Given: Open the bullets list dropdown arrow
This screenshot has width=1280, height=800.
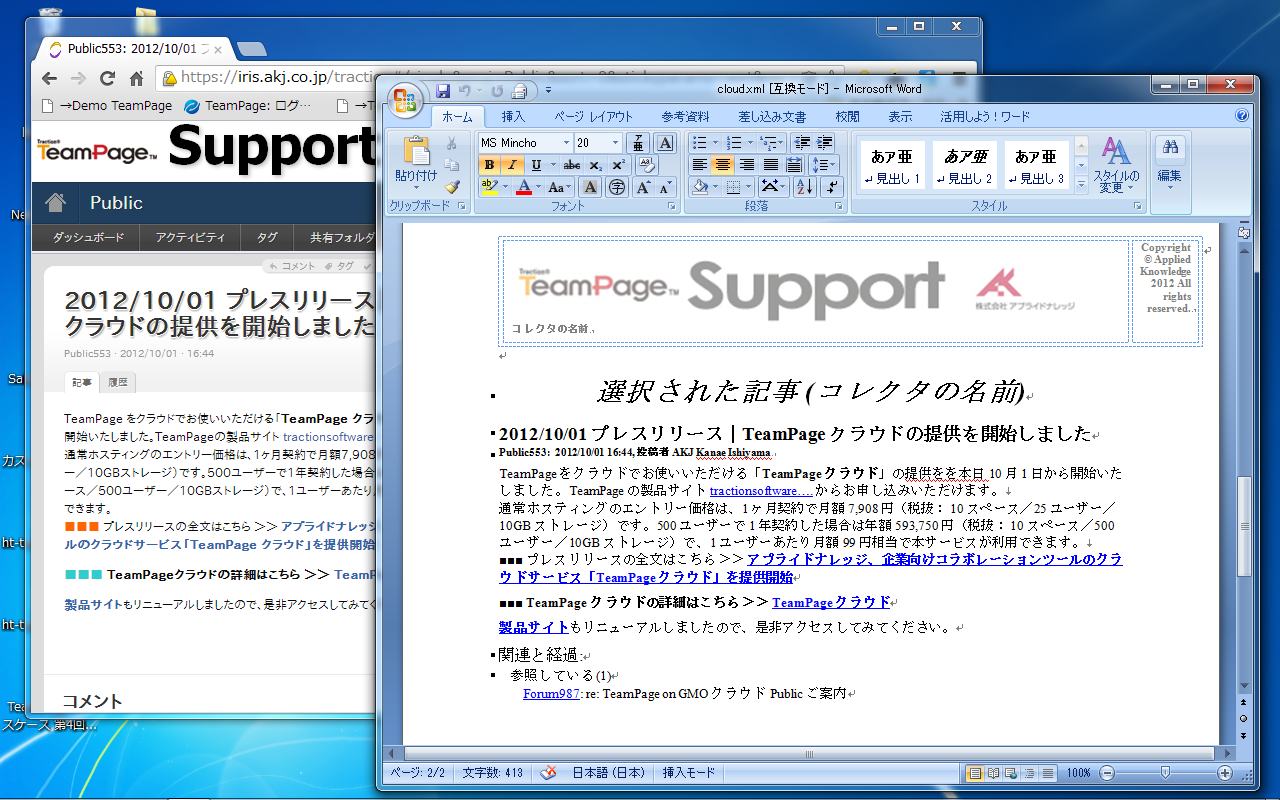Looking at the screenshot, I should (715, 143).
